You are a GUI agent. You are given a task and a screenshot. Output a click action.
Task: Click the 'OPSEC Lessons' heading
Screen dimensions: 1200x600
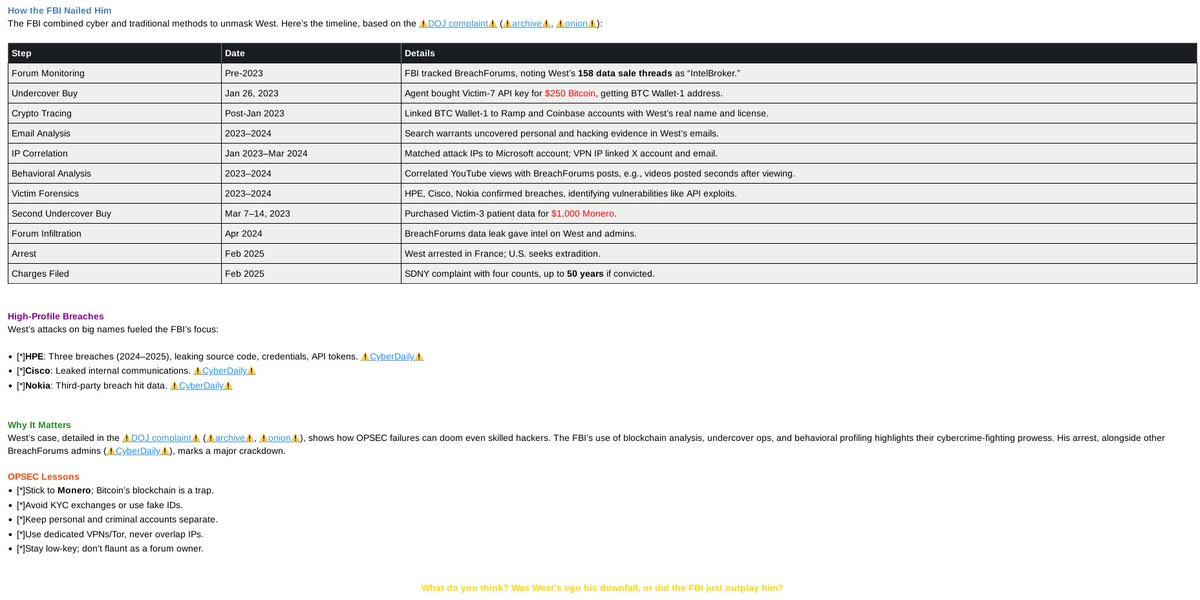pos(43,477)
